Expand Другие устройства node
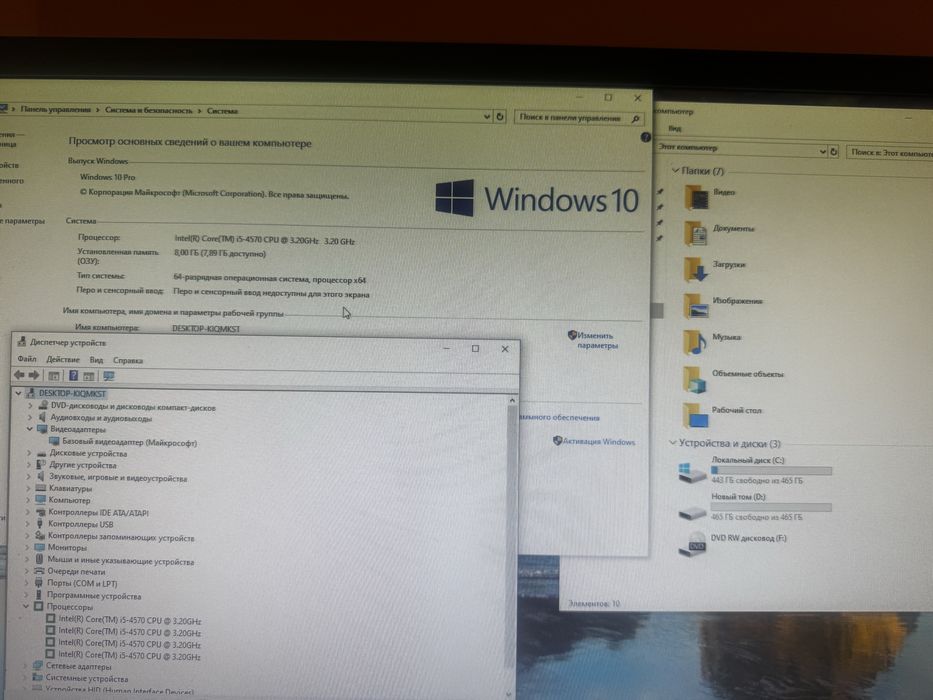 pos(29,464)
